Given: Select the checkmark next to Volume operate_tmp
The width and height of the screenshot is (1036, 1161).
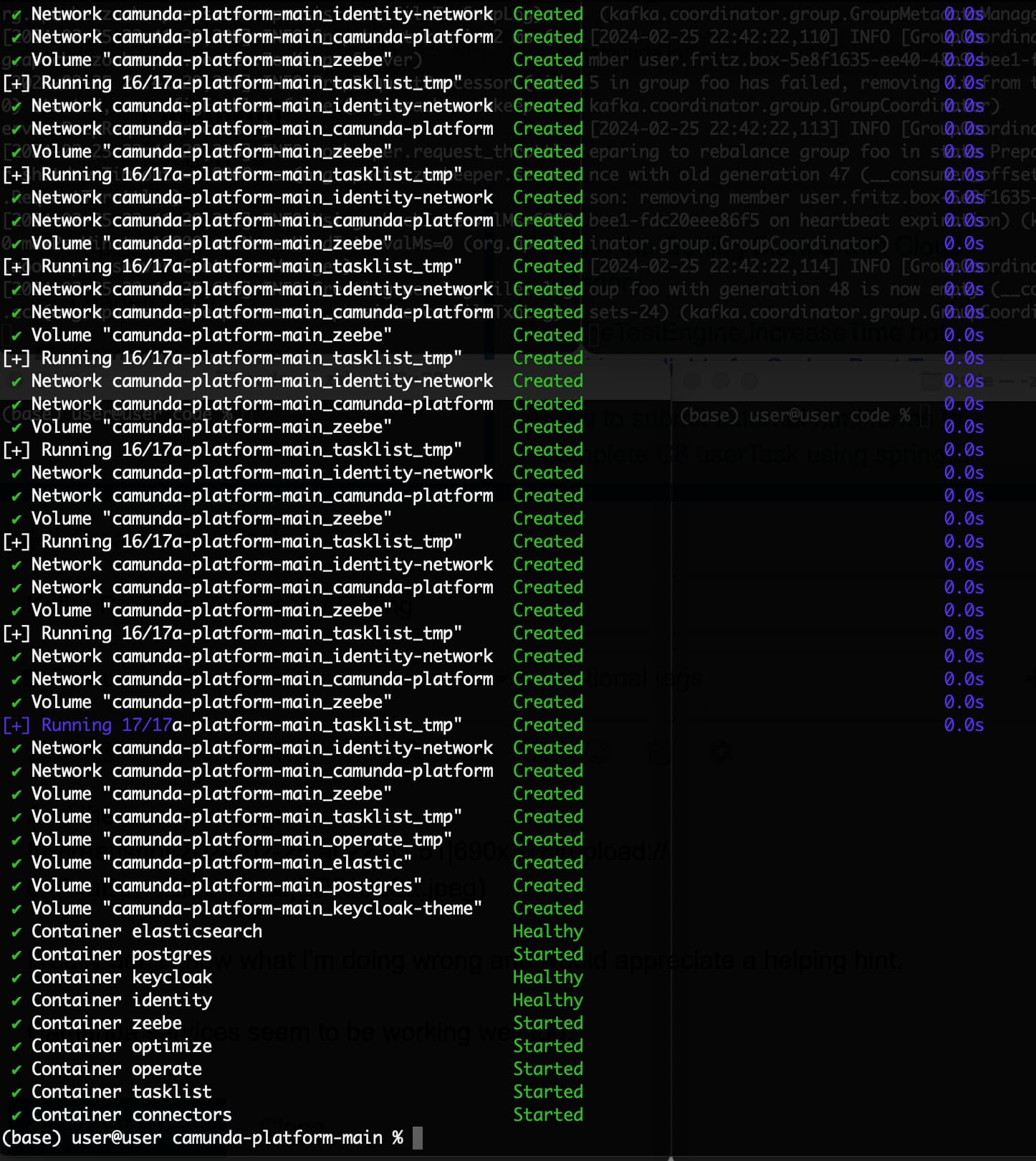Looking at the screenshot, I should 16,840.
